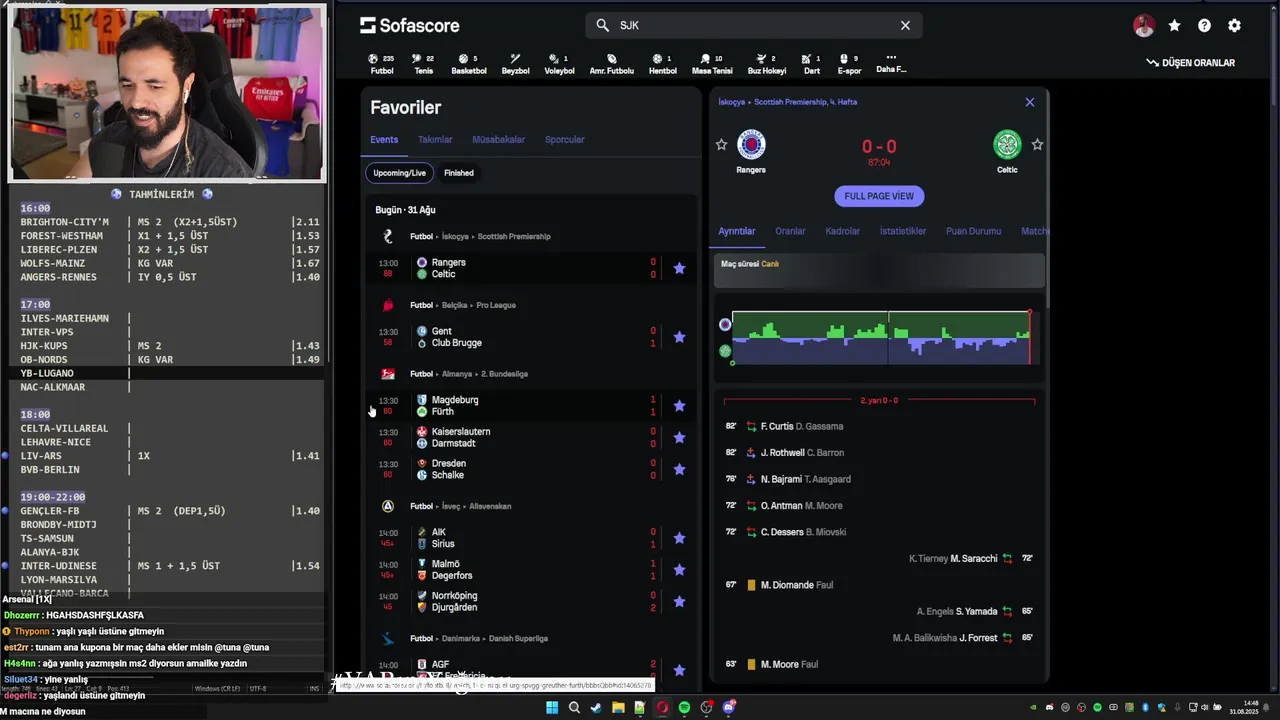Screen dimensions: 1280x720
Task: Open the settings gear icon
Action: (x=1234, y=26)
